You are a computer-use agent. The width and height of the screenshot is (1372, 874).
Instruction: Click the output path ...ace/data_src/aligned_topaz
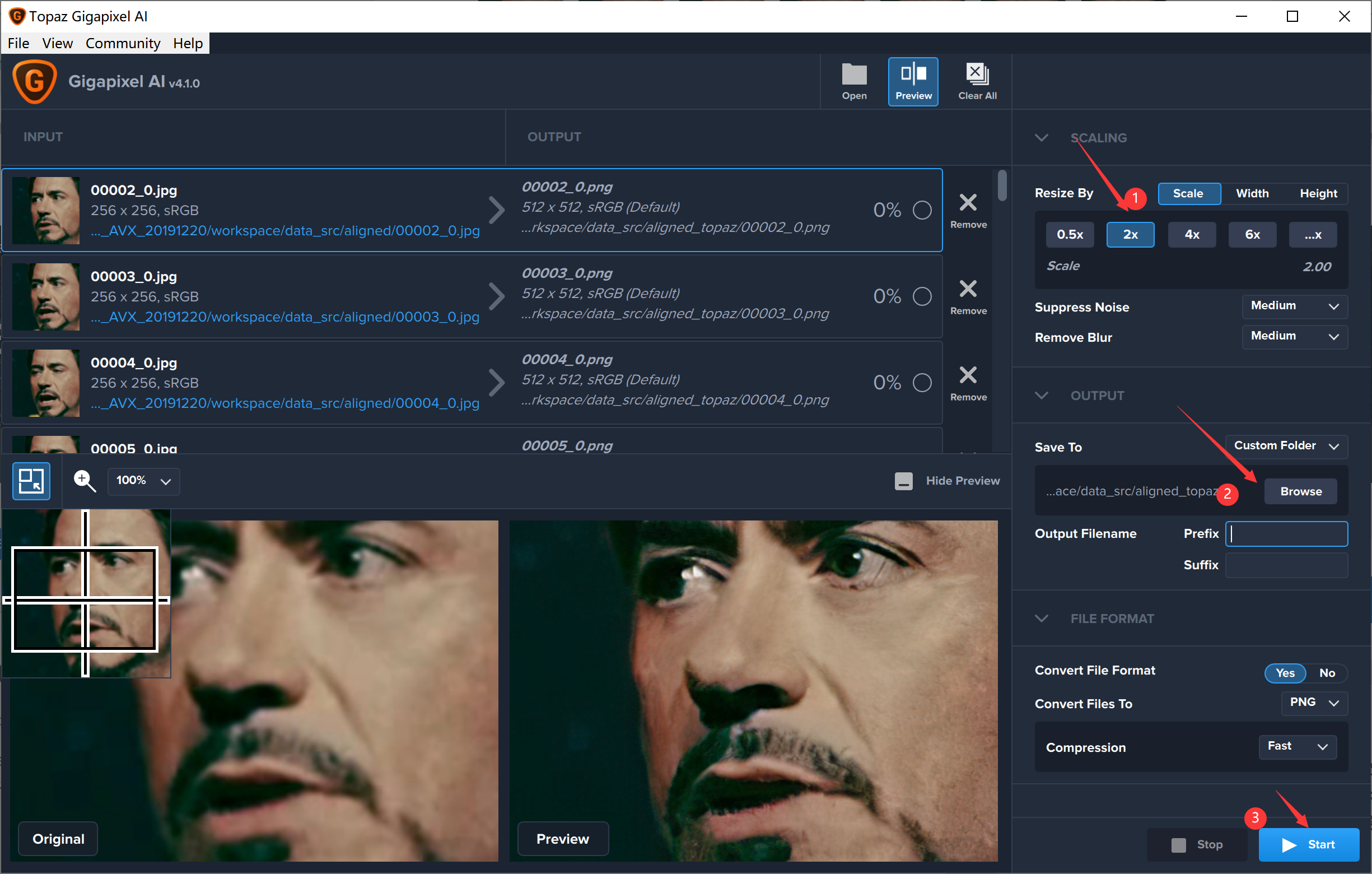click(x=1131, y=491)
